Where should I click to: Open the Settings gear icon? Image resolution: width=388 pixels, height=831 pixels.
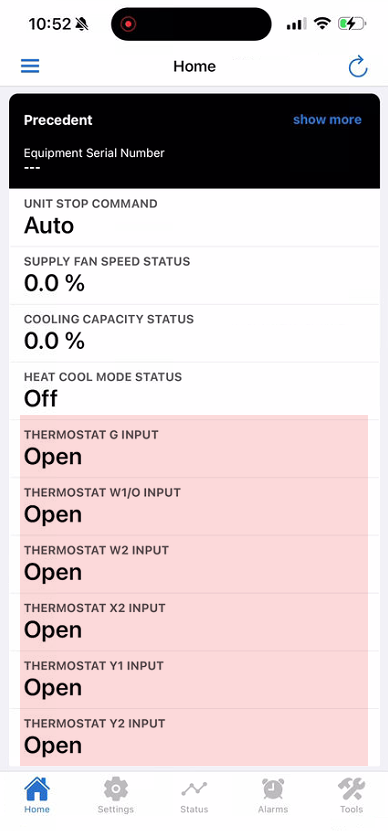pos(116,788)
